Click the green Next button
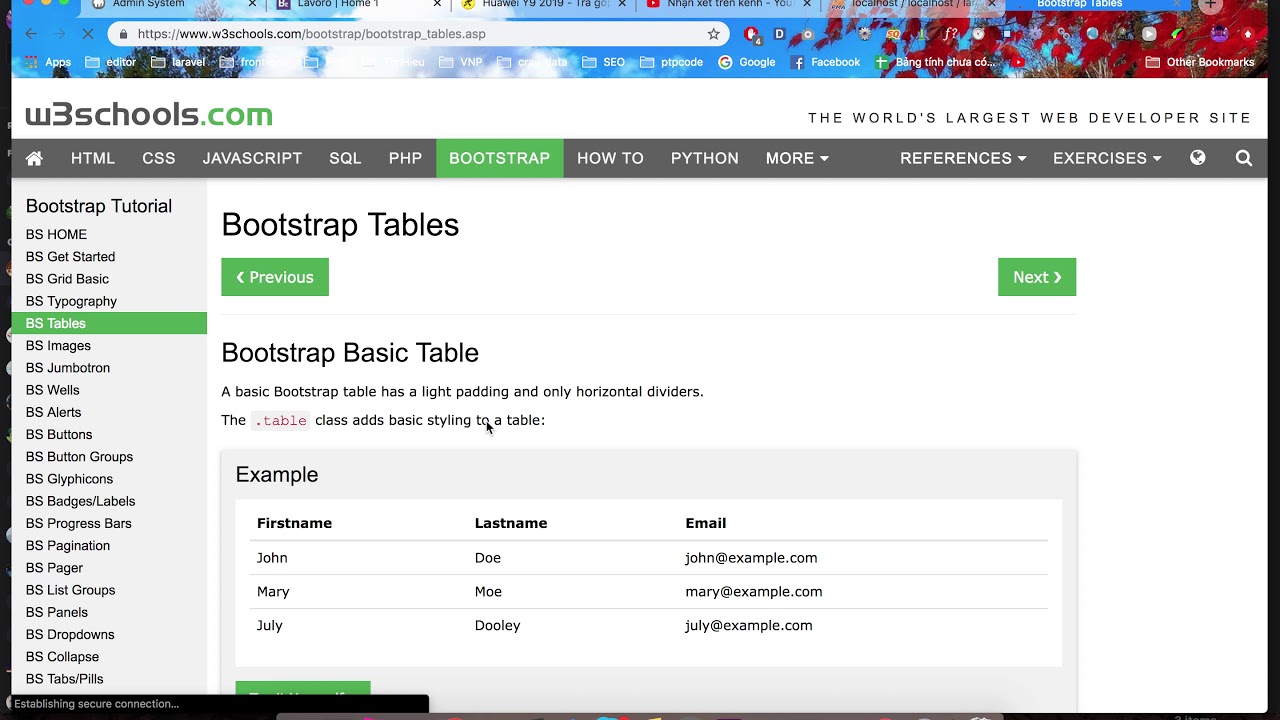Image resolution: width=1280 pixels, height=720 pixels. pos(1037,277)
